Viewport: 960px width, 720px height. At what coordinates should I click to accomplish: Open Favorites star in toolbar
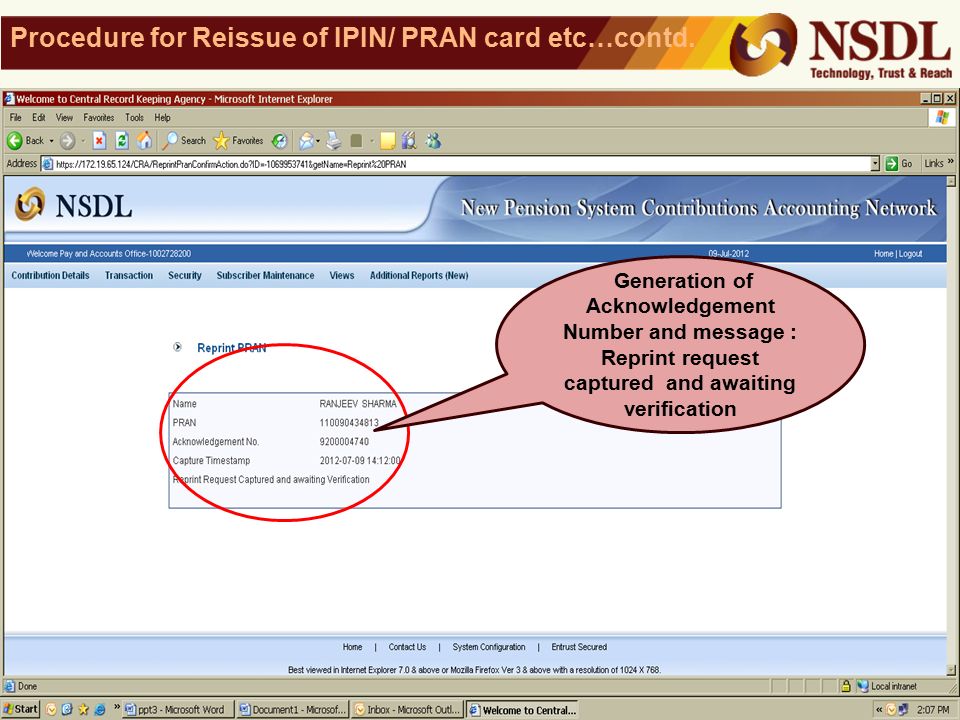[221, 141]
